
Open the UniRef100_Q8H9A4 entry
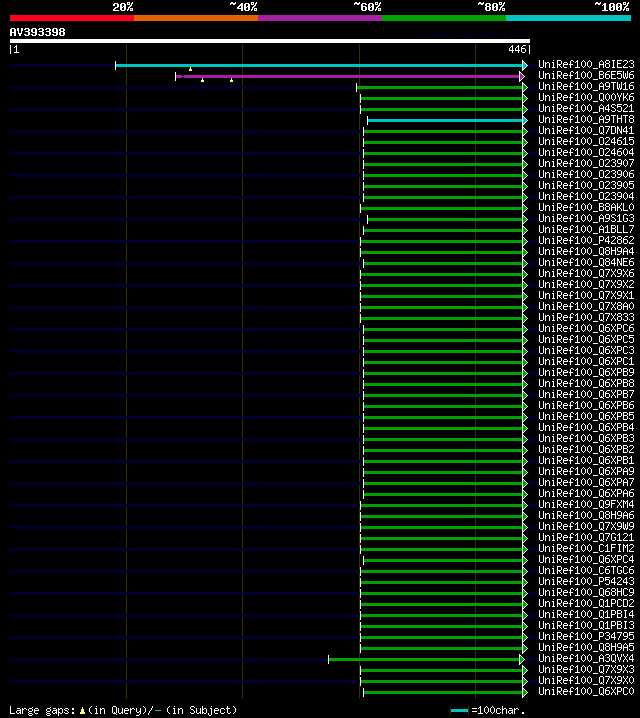pos(586,251)
